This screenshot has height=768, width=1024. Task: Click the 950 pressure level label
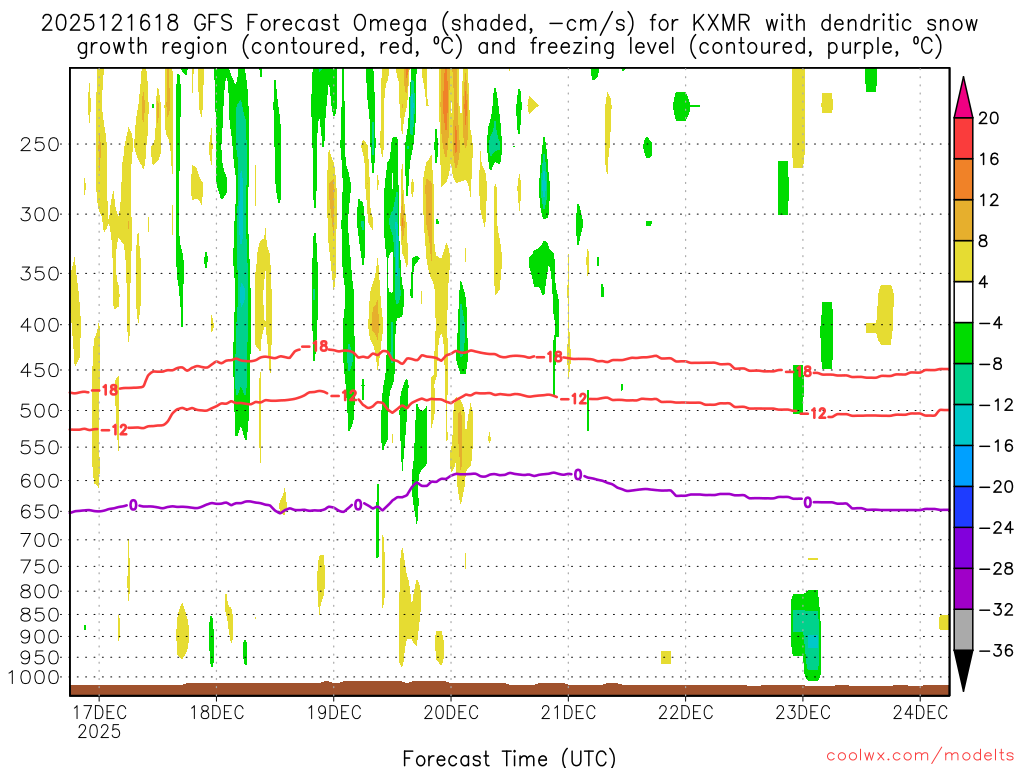(x=40, y=658)
